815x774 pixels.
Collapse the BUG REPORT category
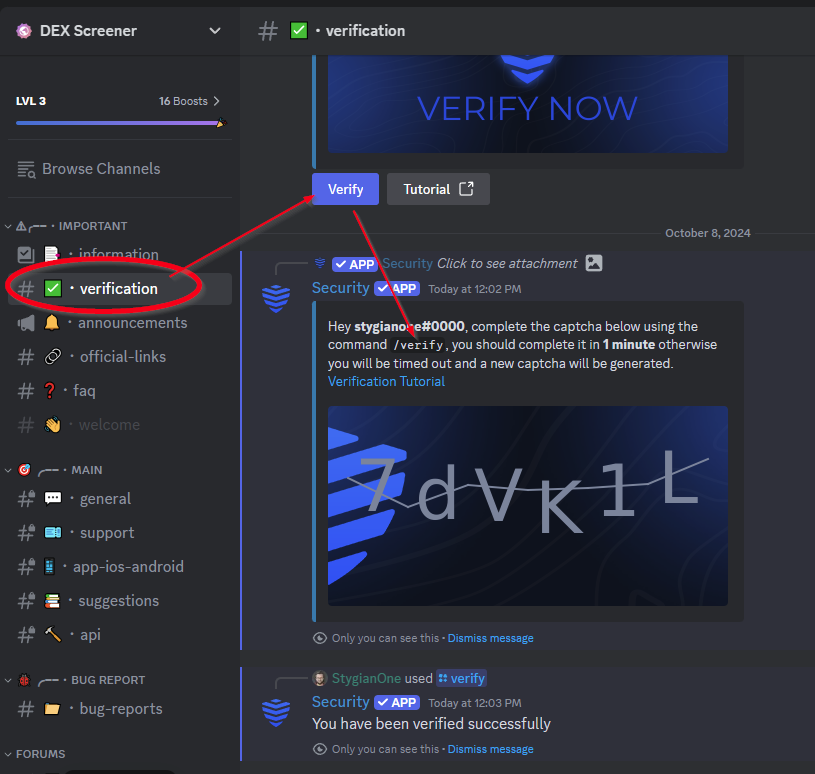75,680
